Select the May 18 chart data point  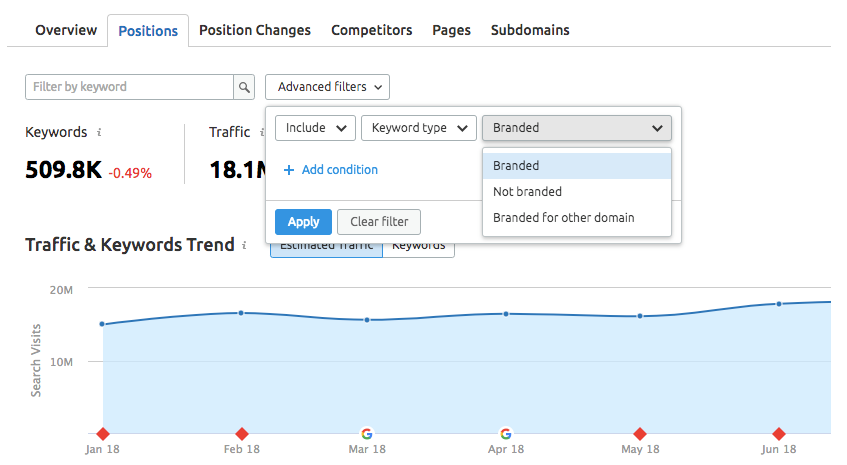[x=640, y=316]
